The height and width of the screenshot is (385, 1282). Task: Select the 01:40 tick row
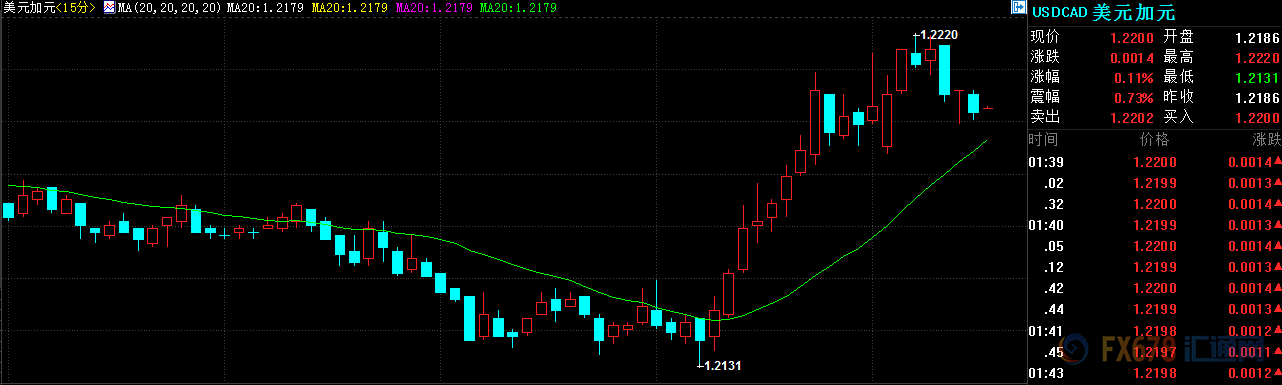click(1155, 225)
